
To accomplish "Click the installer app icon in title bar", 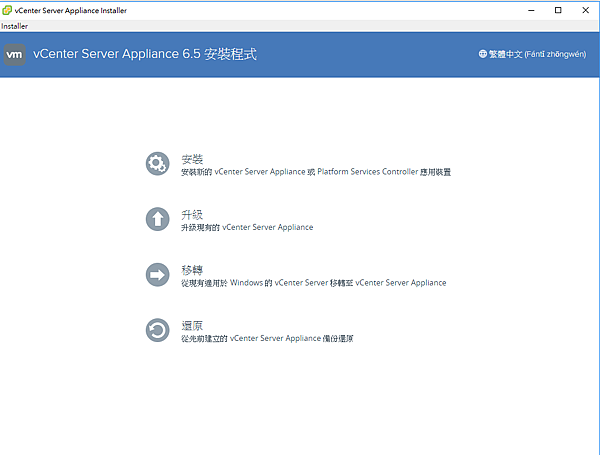I will click(x=7, y=10).
